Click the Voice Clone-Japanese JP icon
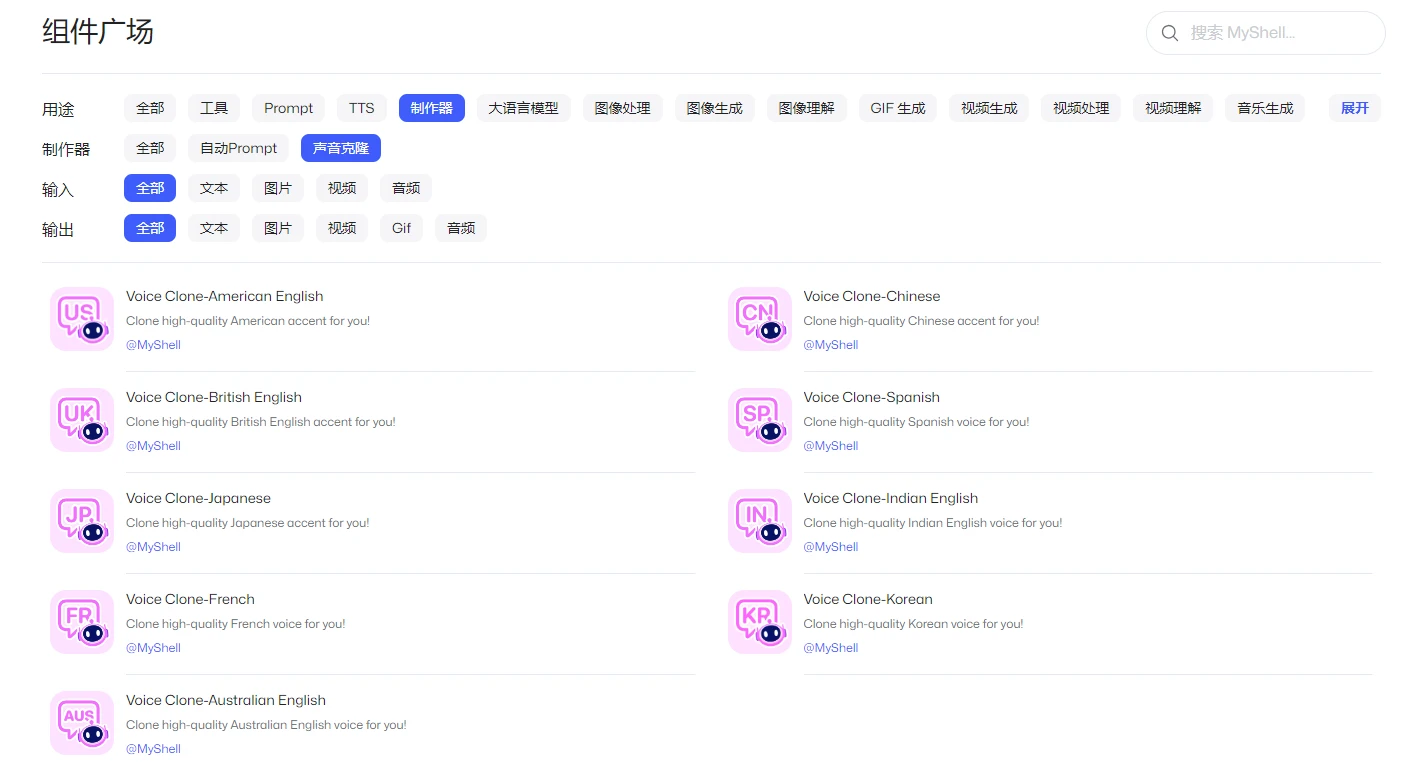Viewport: 1424px width, 772px height. (81, 520)
